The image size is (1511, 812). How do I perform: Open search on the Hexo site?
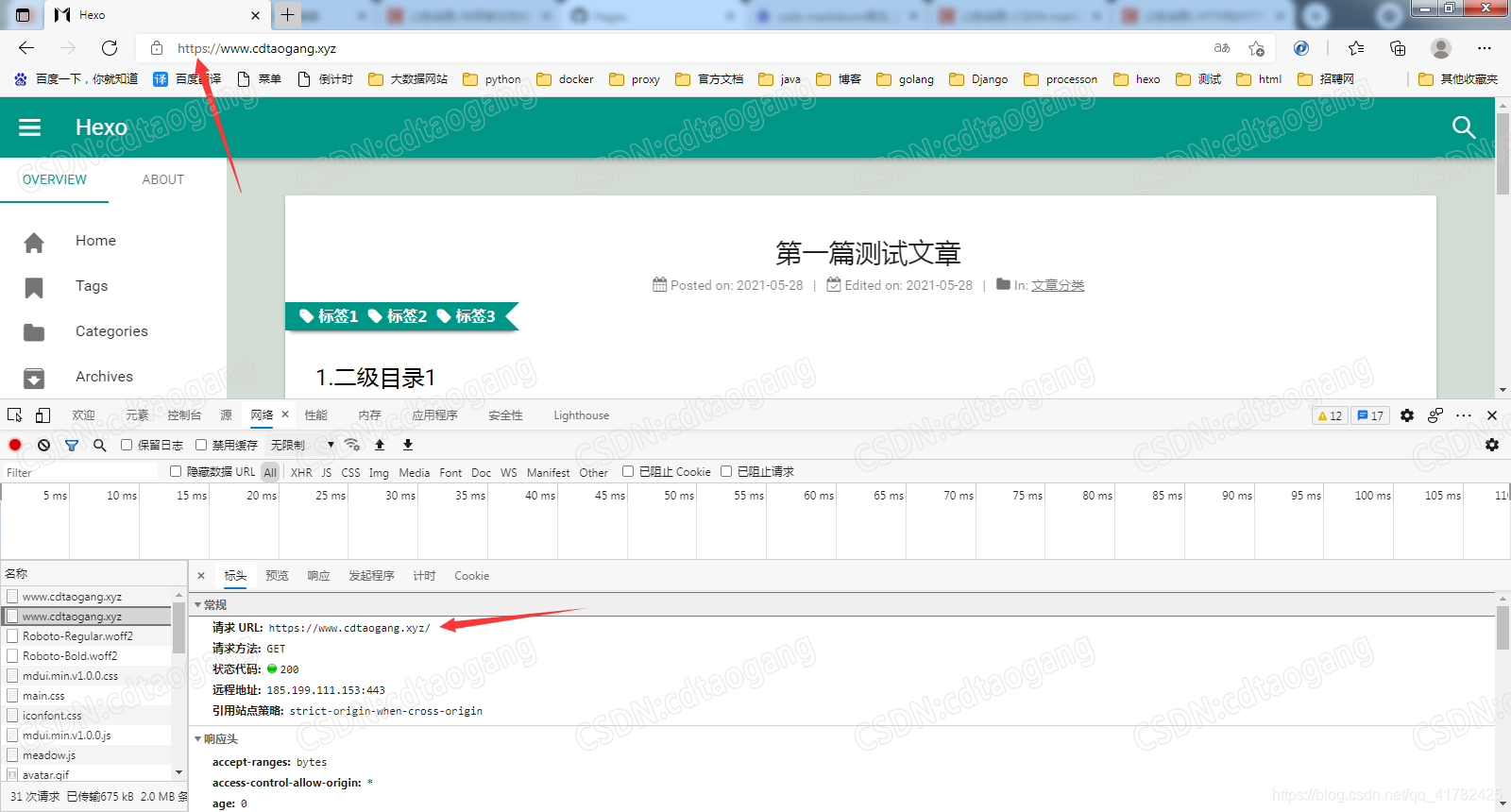[1464, 127]
